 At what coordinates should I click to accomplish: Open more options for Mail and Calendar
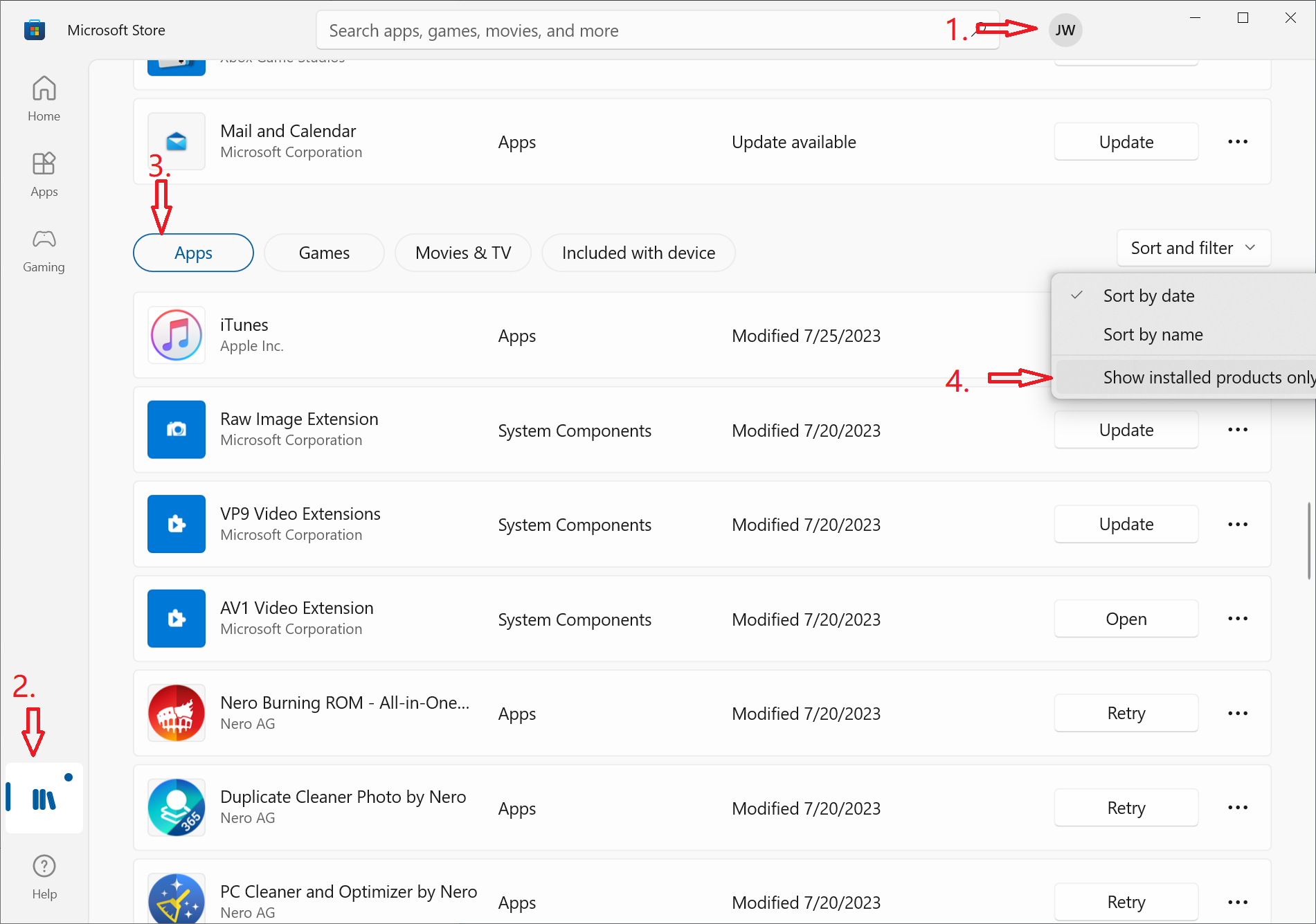[1238, 142]
